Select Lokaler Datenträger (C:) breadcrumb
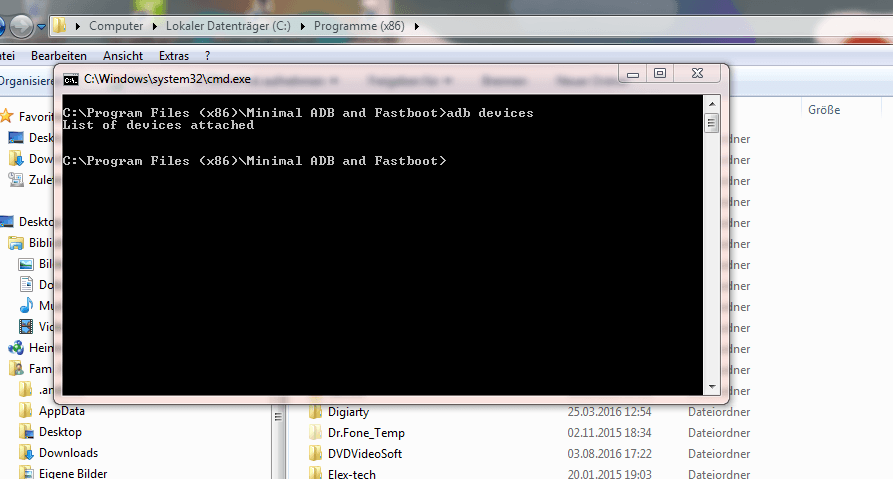893x479 pixels. (228, 26)
